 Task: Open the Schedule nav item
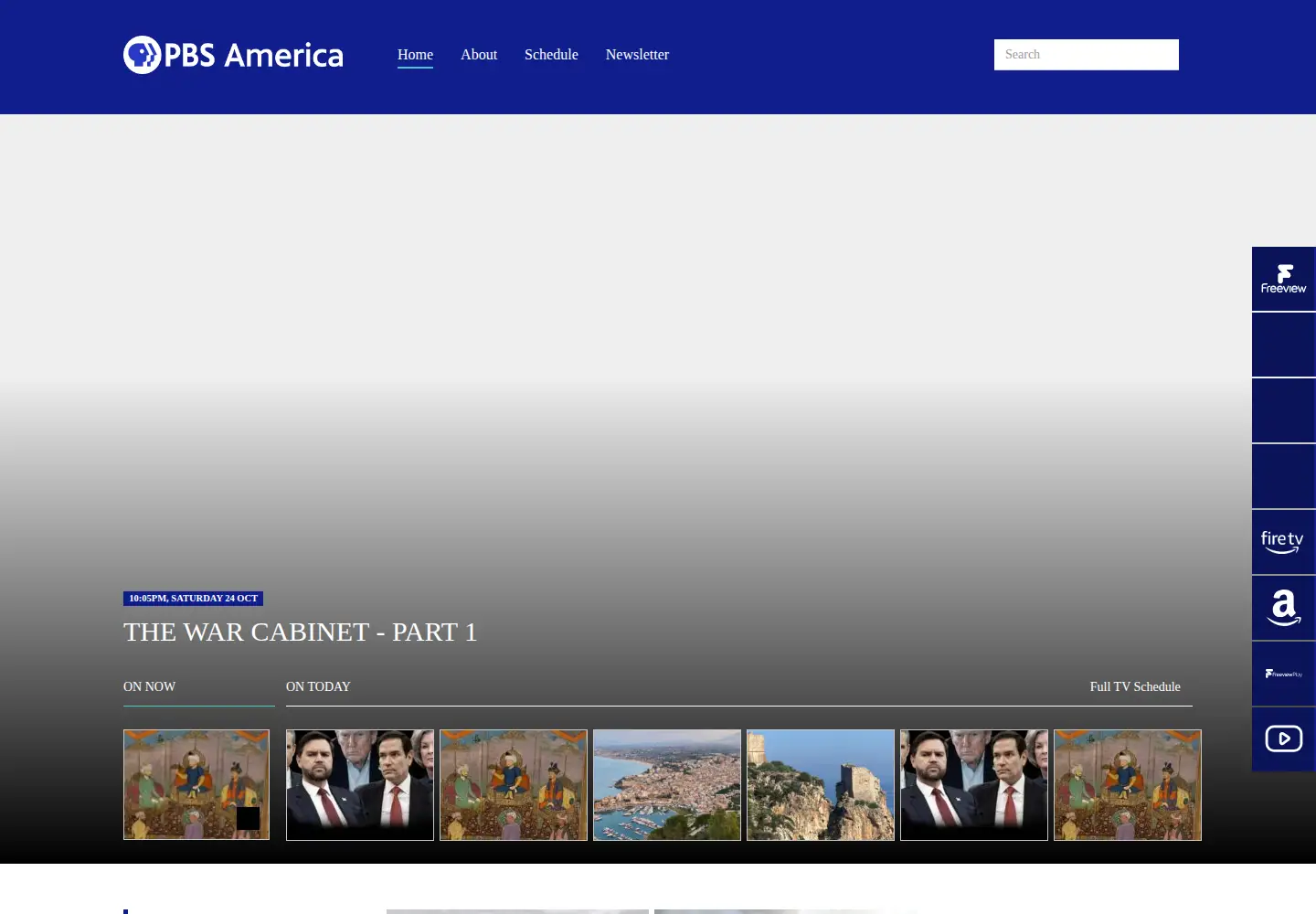[551, 55]
